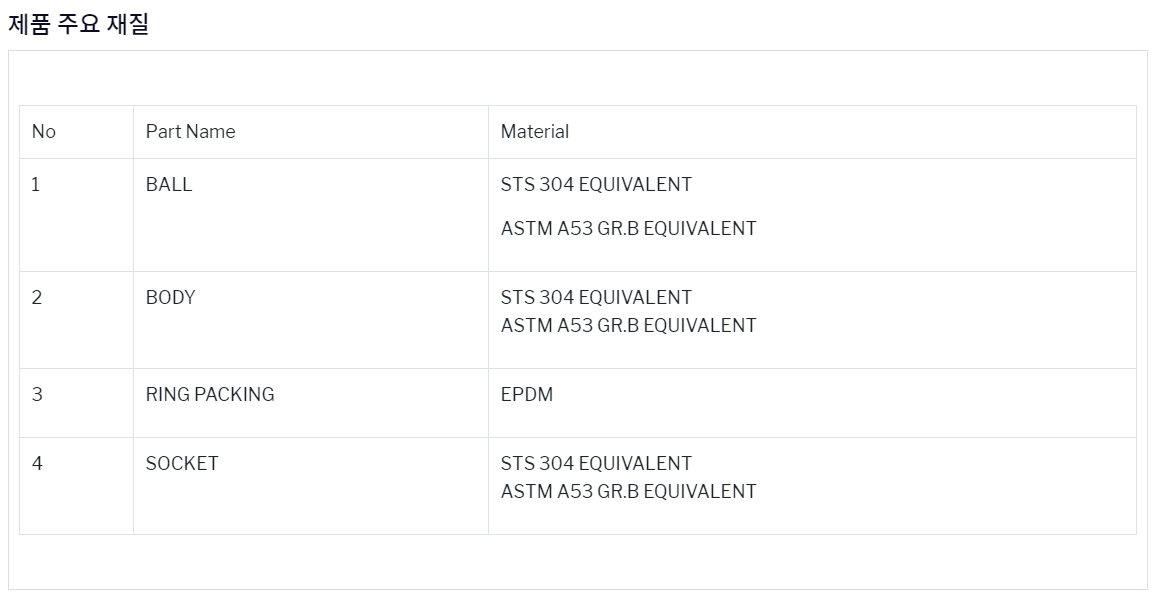Click row number 1 cell
1167x597 pixels.
click(x=76, y=215)
